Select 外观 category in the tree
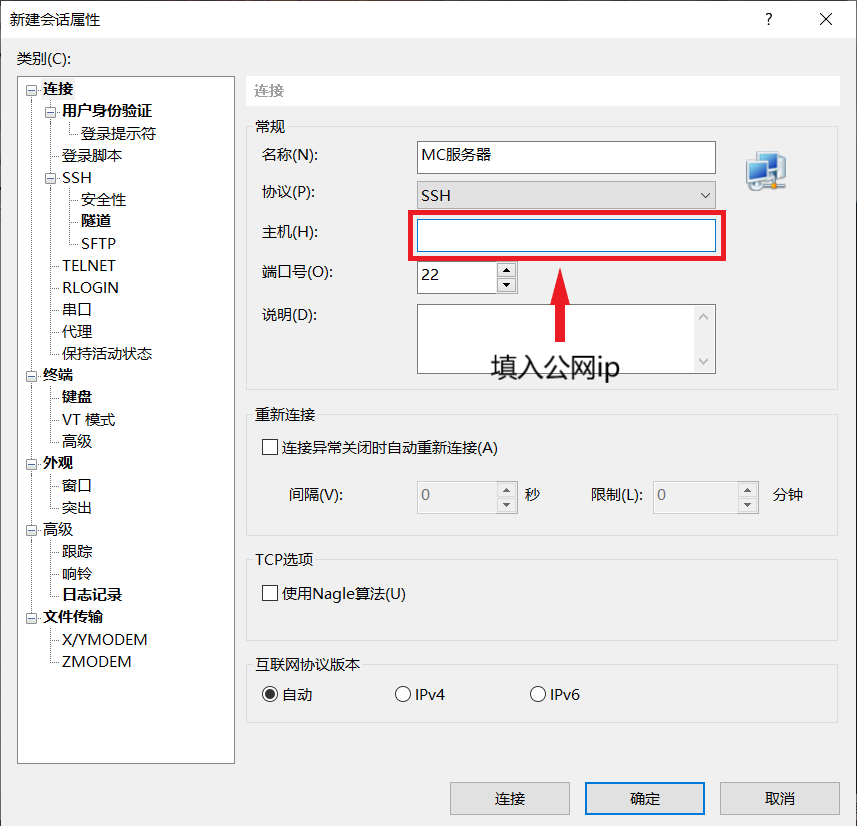Screen dimensions: 857x826 coord(58,463)
